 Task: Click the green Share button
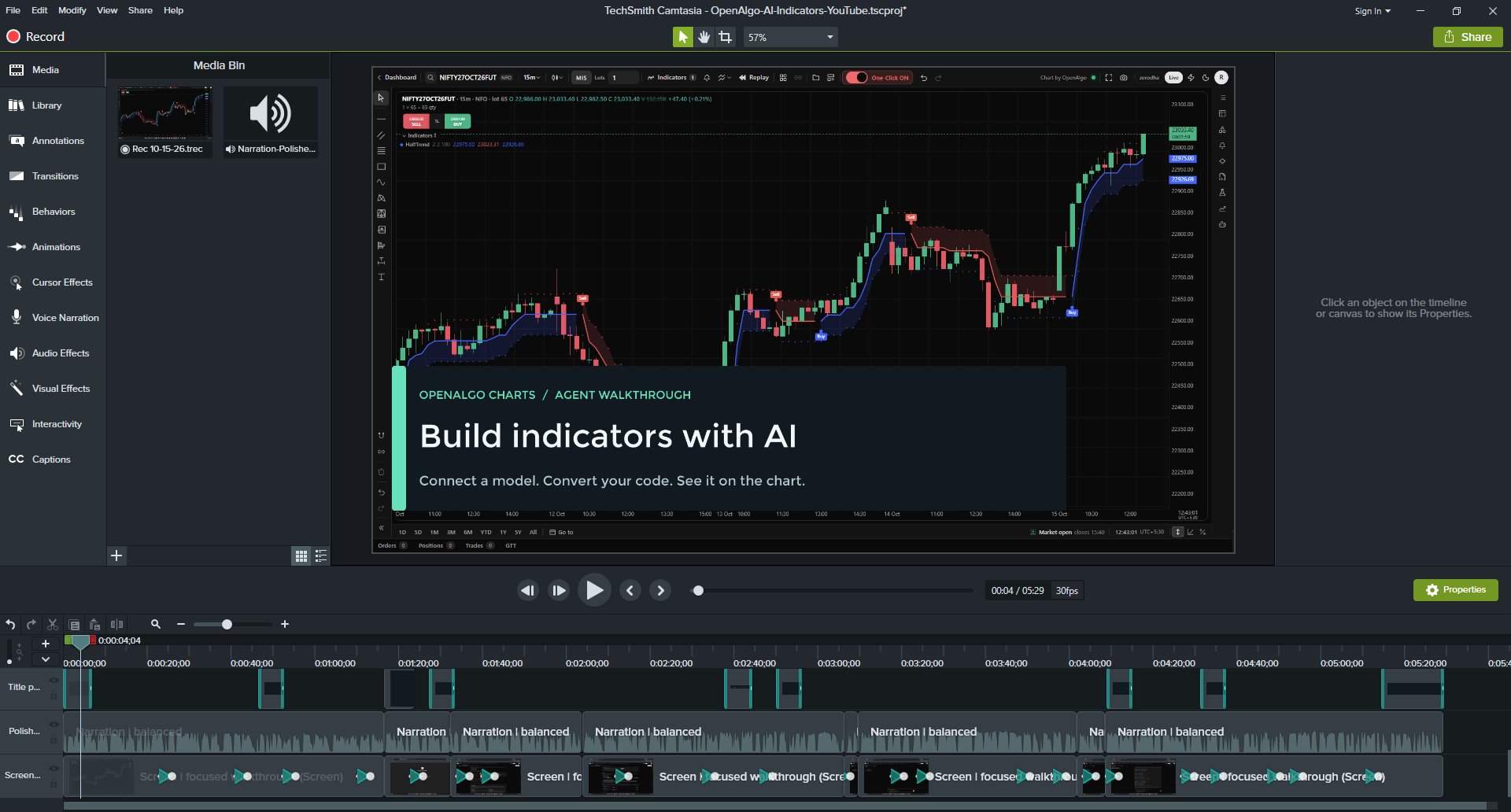pyautogui.click(x=1468, y=37)
